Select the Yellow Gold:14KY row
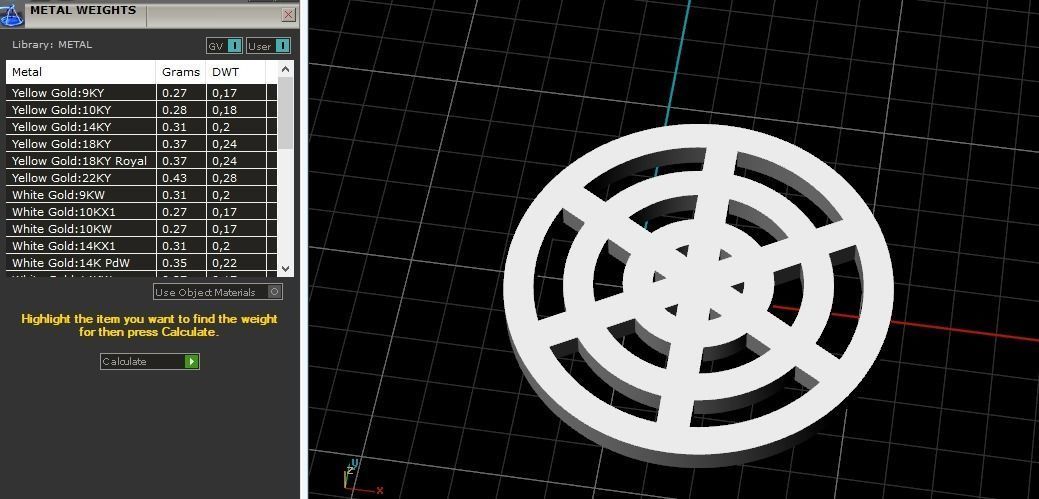The height and width of the screenshot is (499, 1039). pyautogui.click(x=141, y=127)
